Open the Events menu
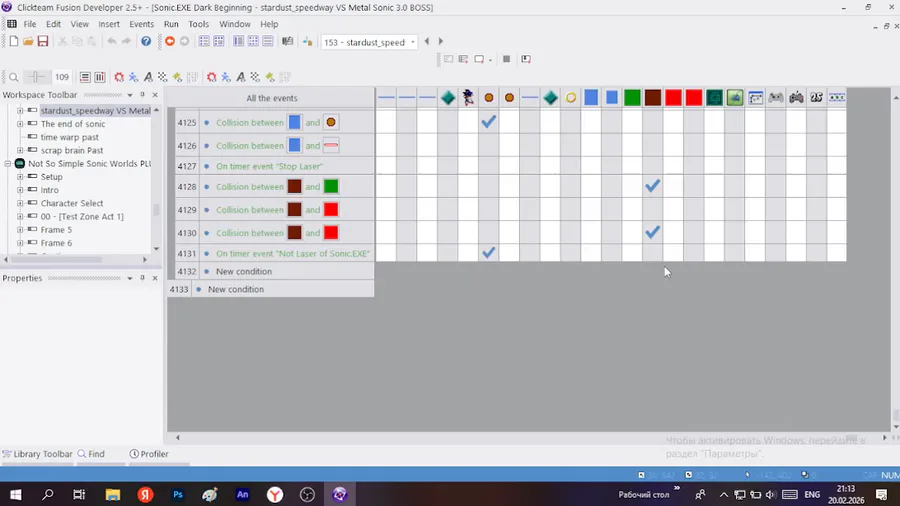 click(141, 24)
